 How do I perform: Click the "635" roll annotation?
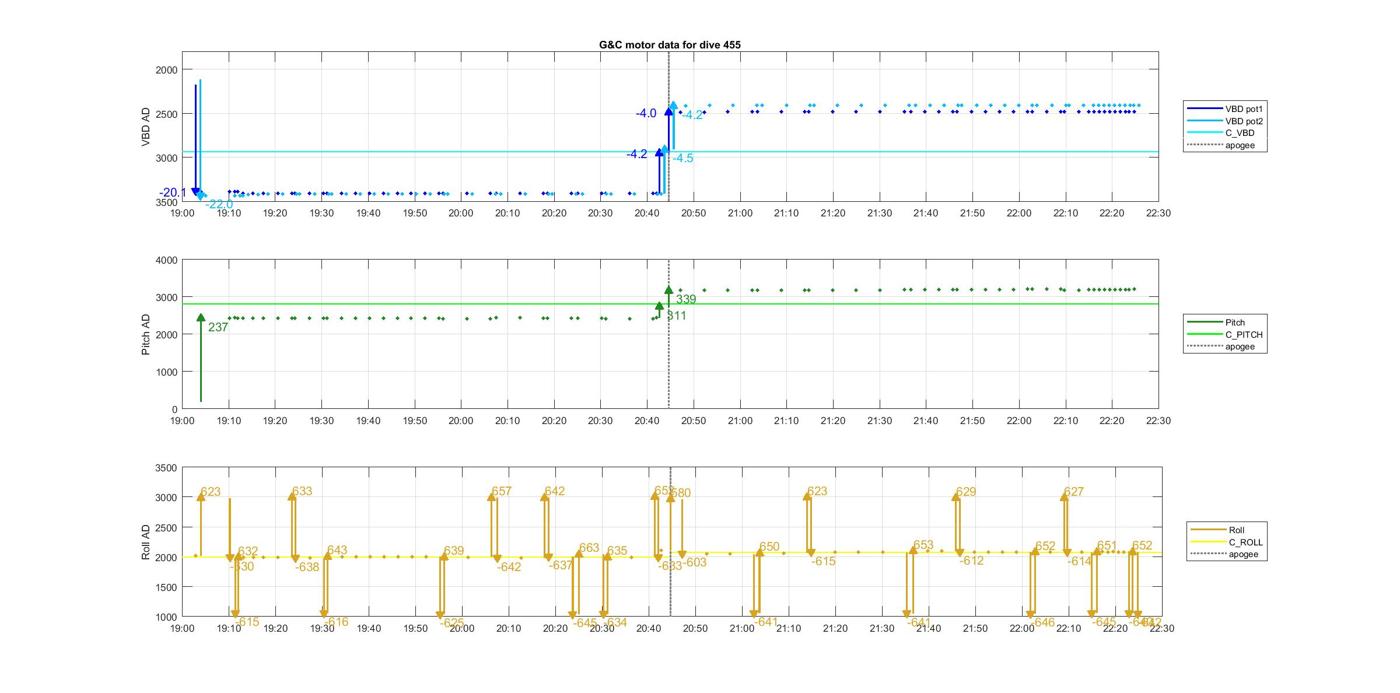pyautogui.click(x=617, y=551)
